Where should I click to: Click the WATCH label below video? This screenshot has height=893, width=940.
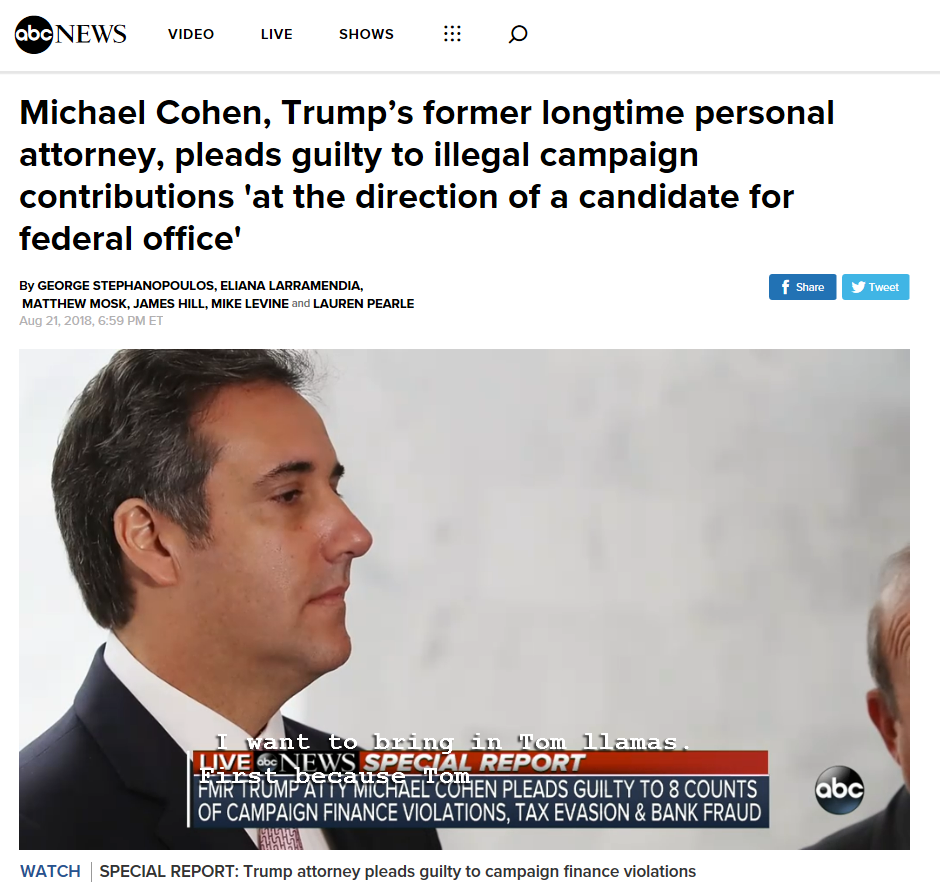pyautogui.click(x=50, y=871)
